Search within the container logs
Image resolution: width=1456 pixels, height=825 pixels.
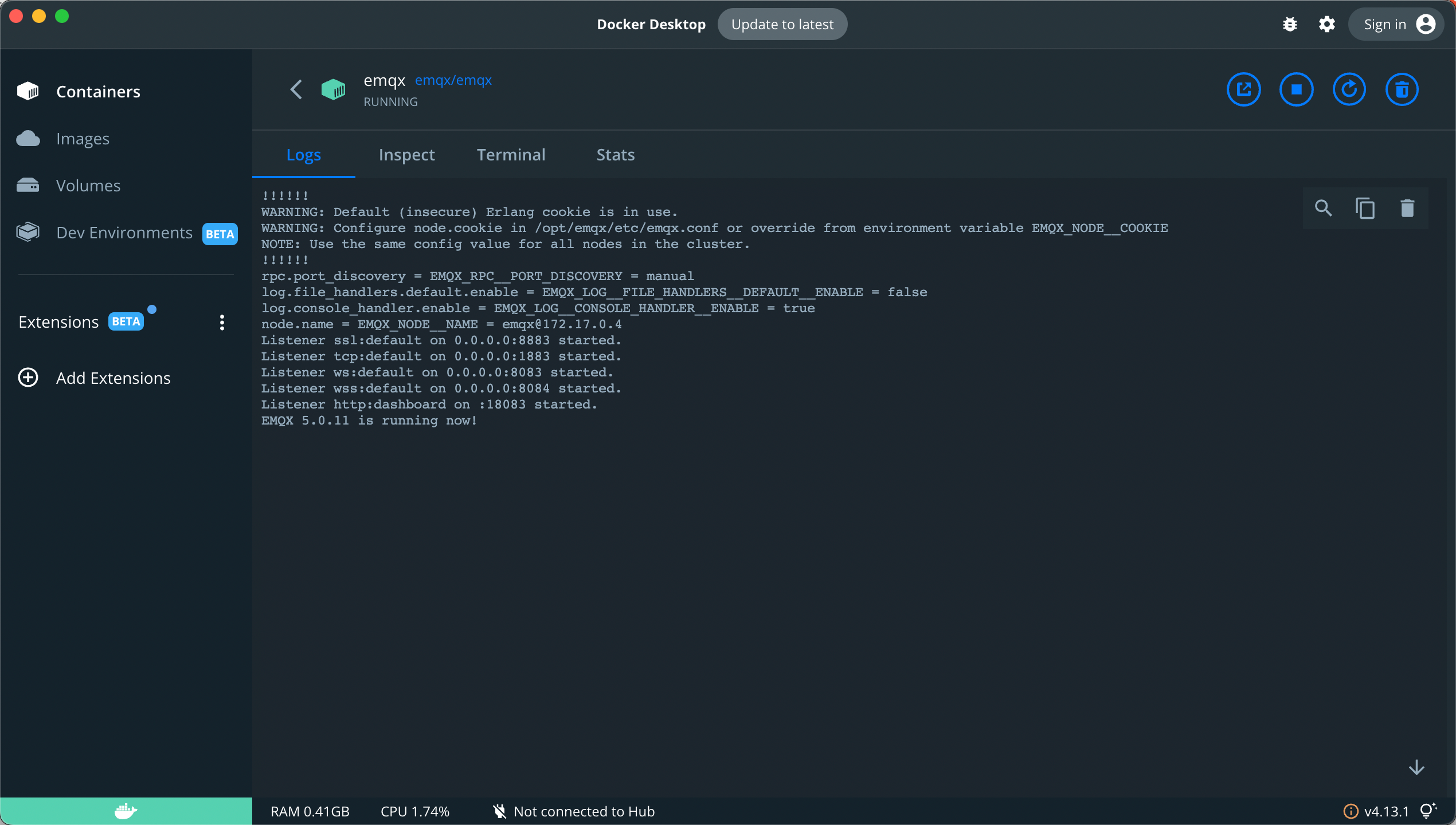(x=1324, y=207)
